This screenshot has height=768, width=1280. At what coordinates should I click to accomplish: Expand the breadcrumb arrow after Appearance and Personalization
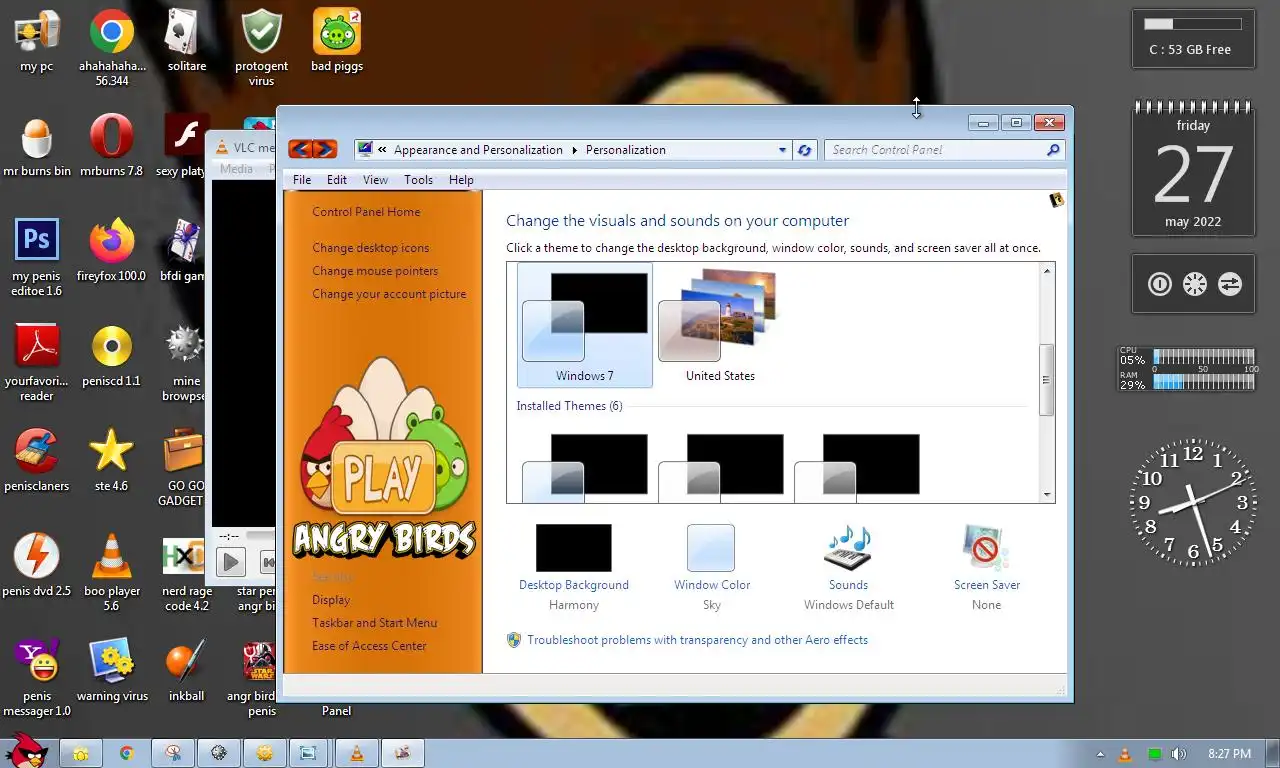[575, 150]
